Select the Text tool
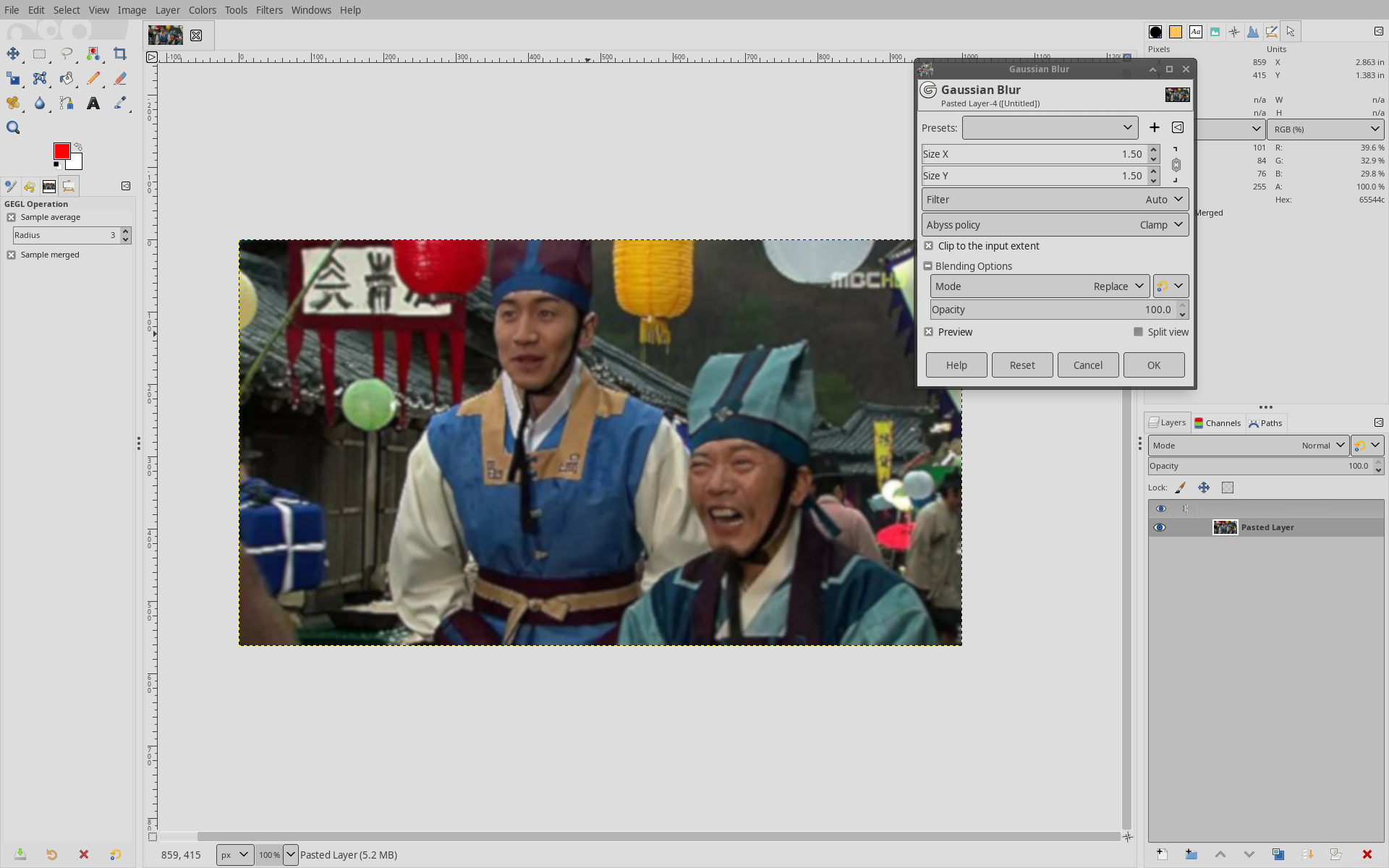 pos(93,103)
